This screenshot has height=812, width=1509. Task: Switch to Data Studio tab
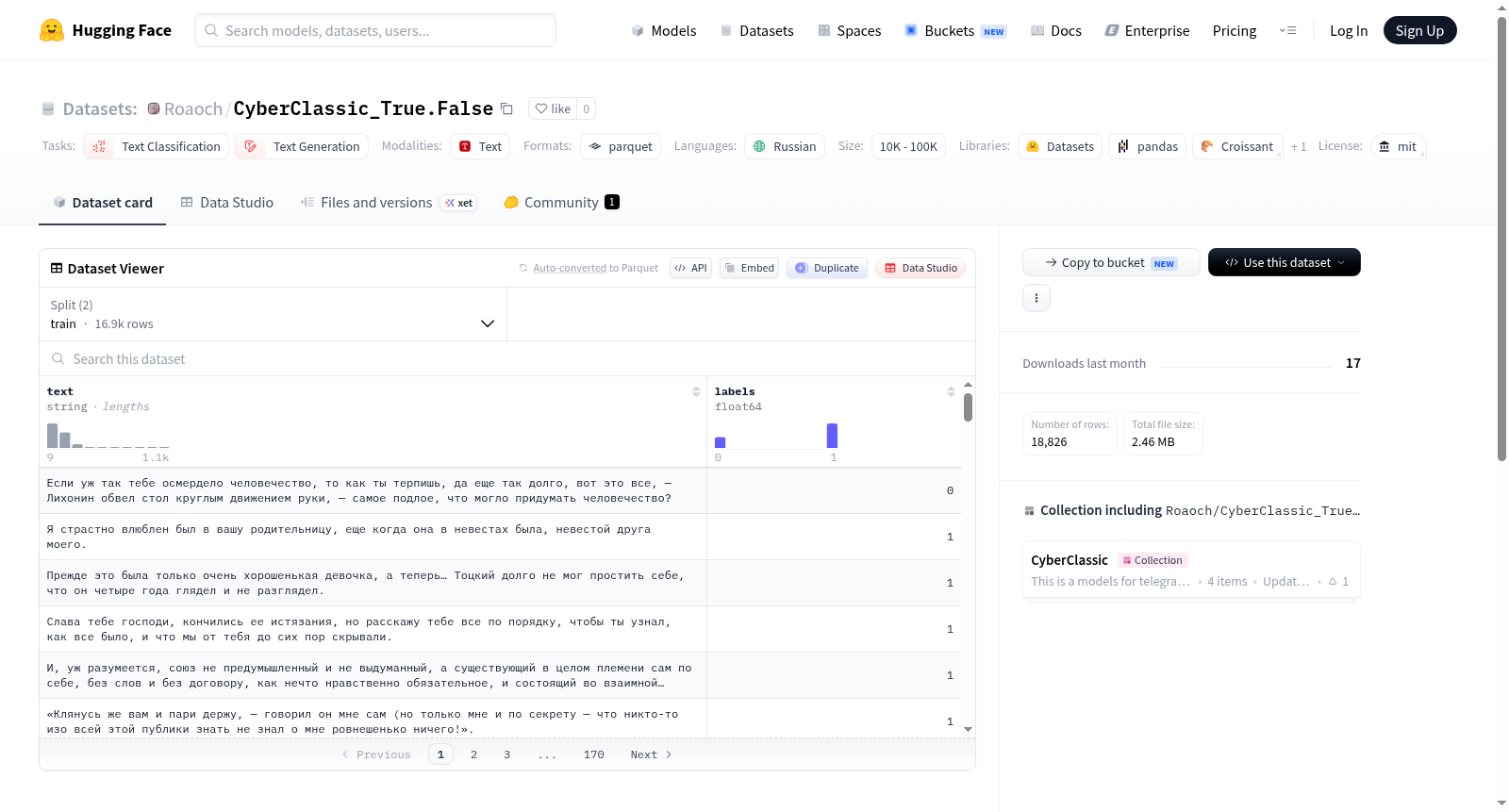[x=227, y=203]
